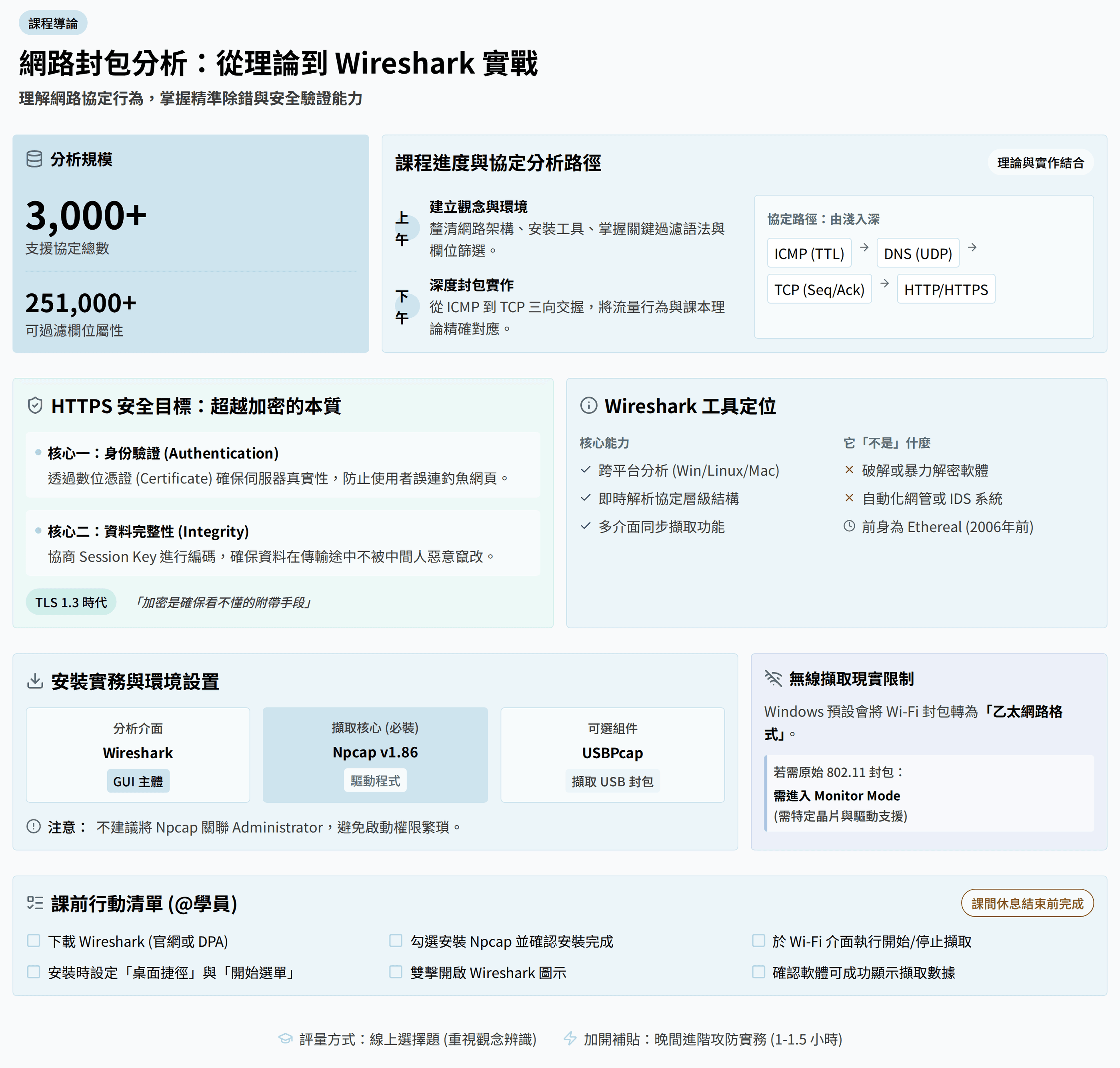This screenshot has width=1120, height=1068.
Task: Click the clock icon before 前身為 Ethereal
Action: point(849,527)
